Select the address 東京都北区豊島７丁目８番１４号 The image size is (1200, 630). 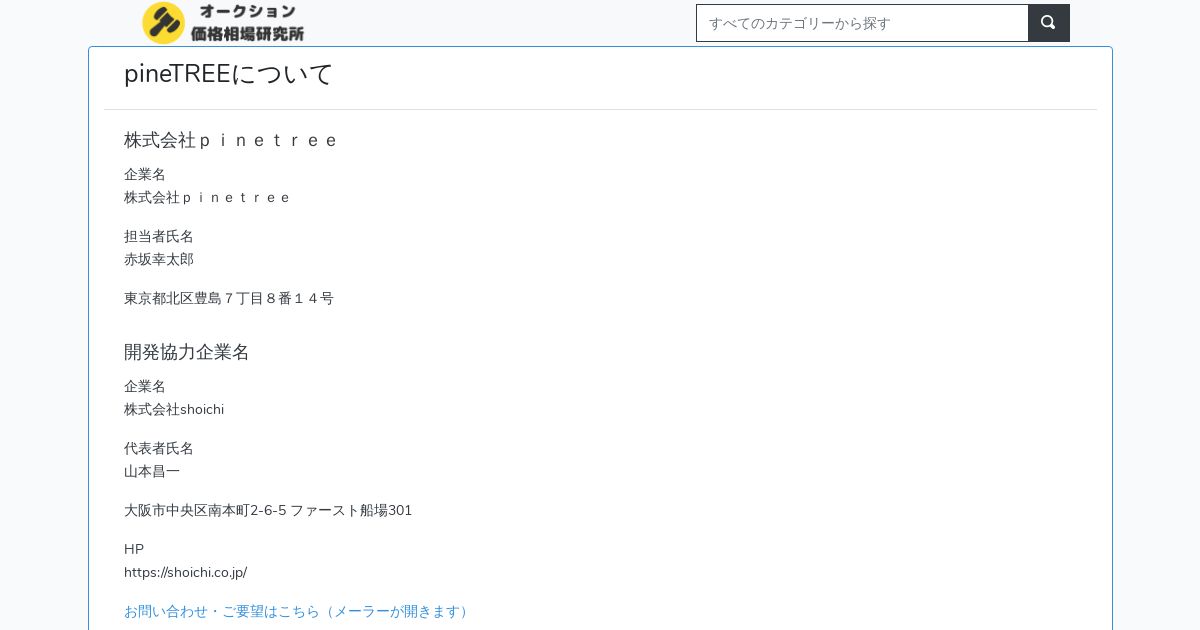click(229, 298)
